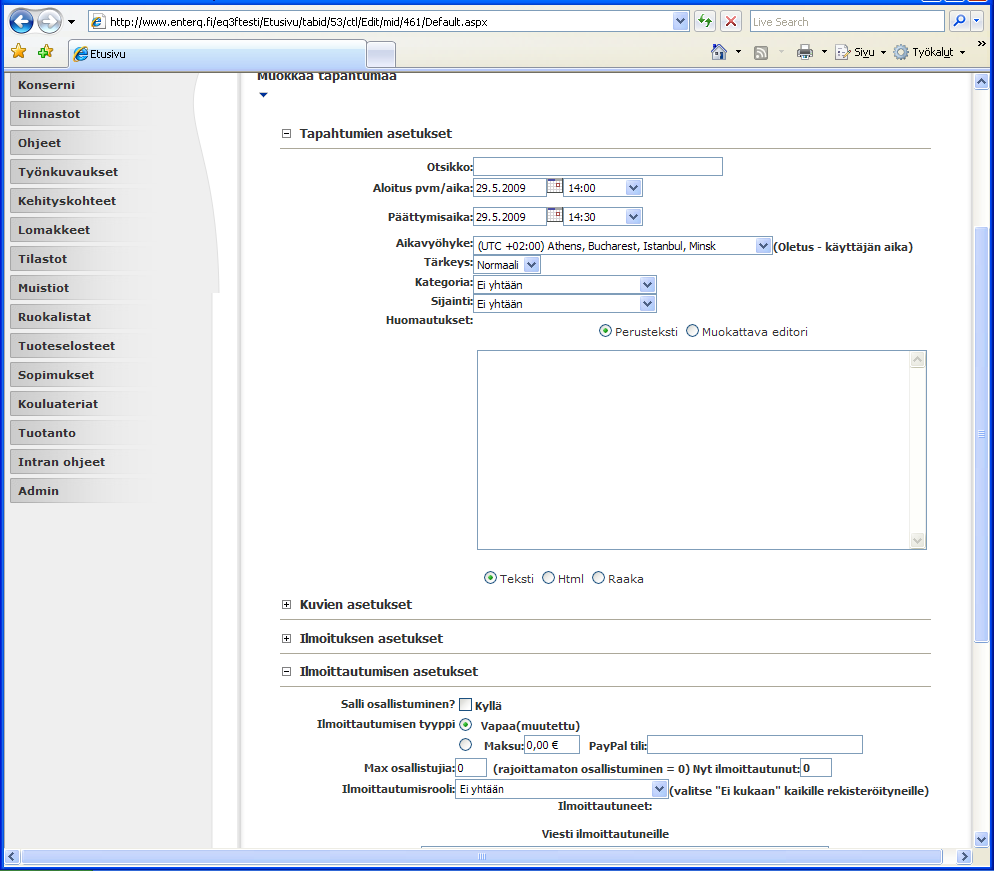994x871 pixels.
Task: Select the Muokattava editori radio button
Action: [692, 331]
